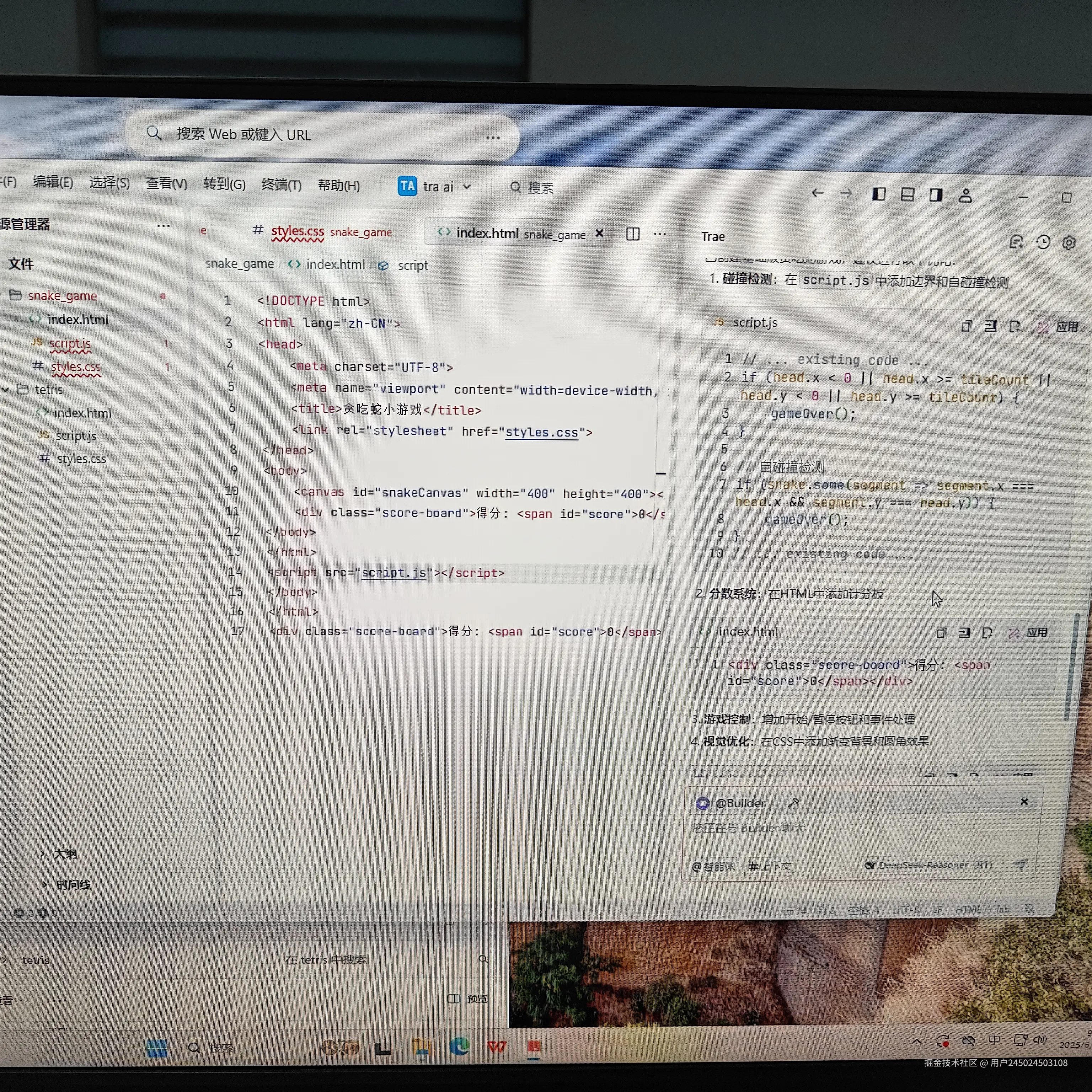Click 应用 on index.html code block
The height and width of the screenshot is (1092, 1092).
[1029, 633]
